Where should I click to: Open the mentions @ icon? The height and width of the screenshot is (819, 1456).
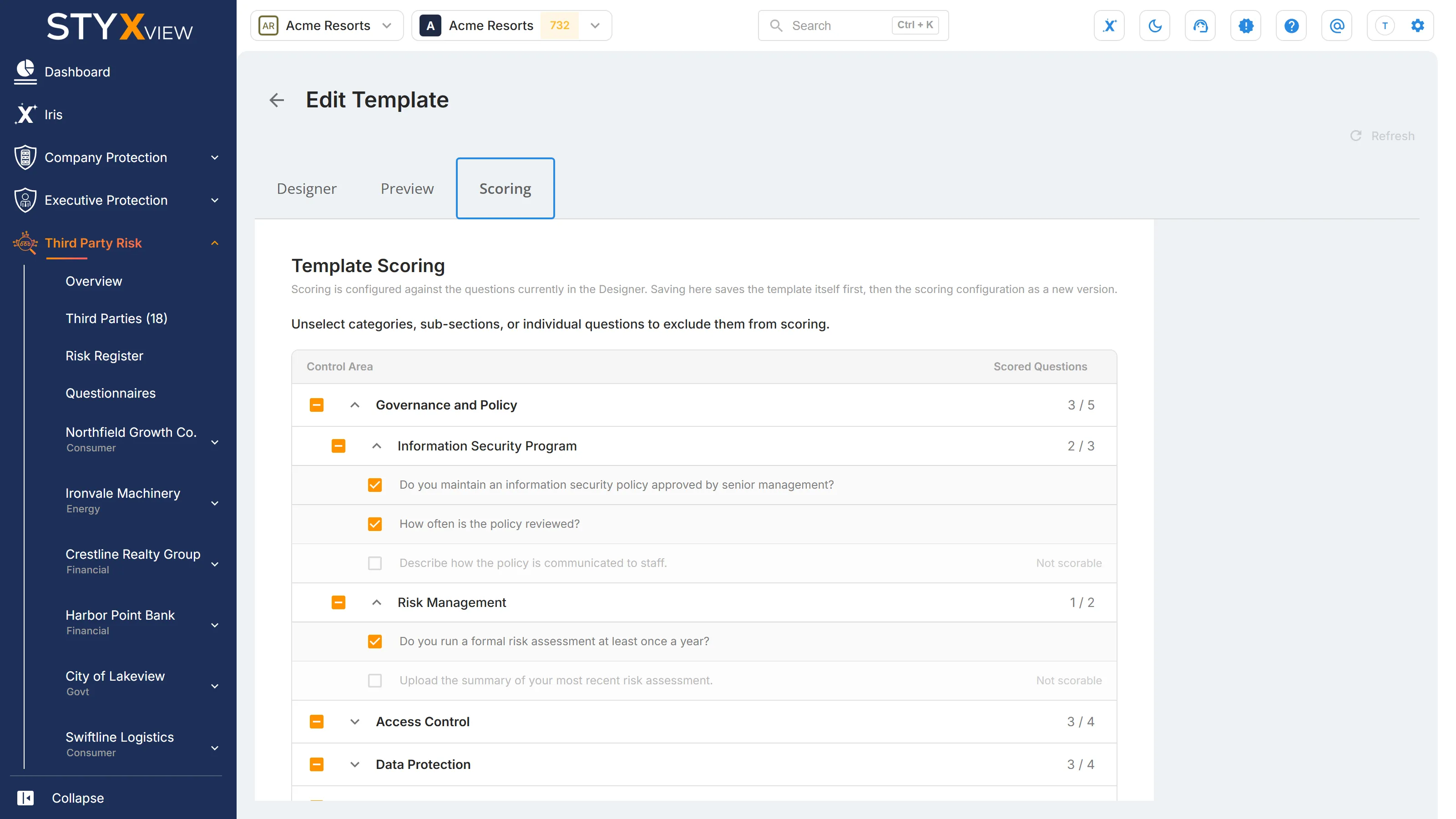(1337, 25)
